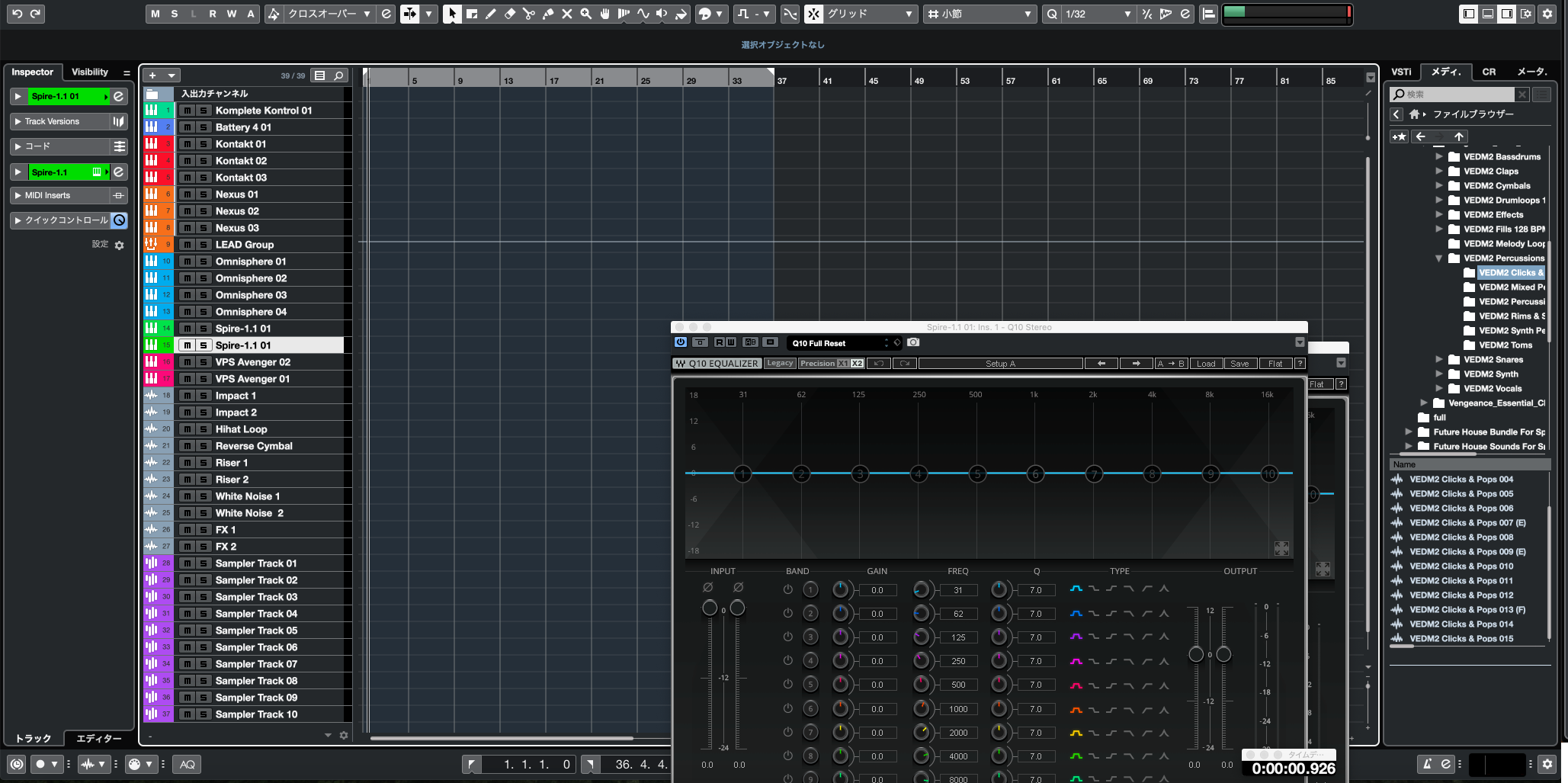This screenshot has width=1568, height=783.
Task: Show the left zone panel
Action: point(1468,14)
